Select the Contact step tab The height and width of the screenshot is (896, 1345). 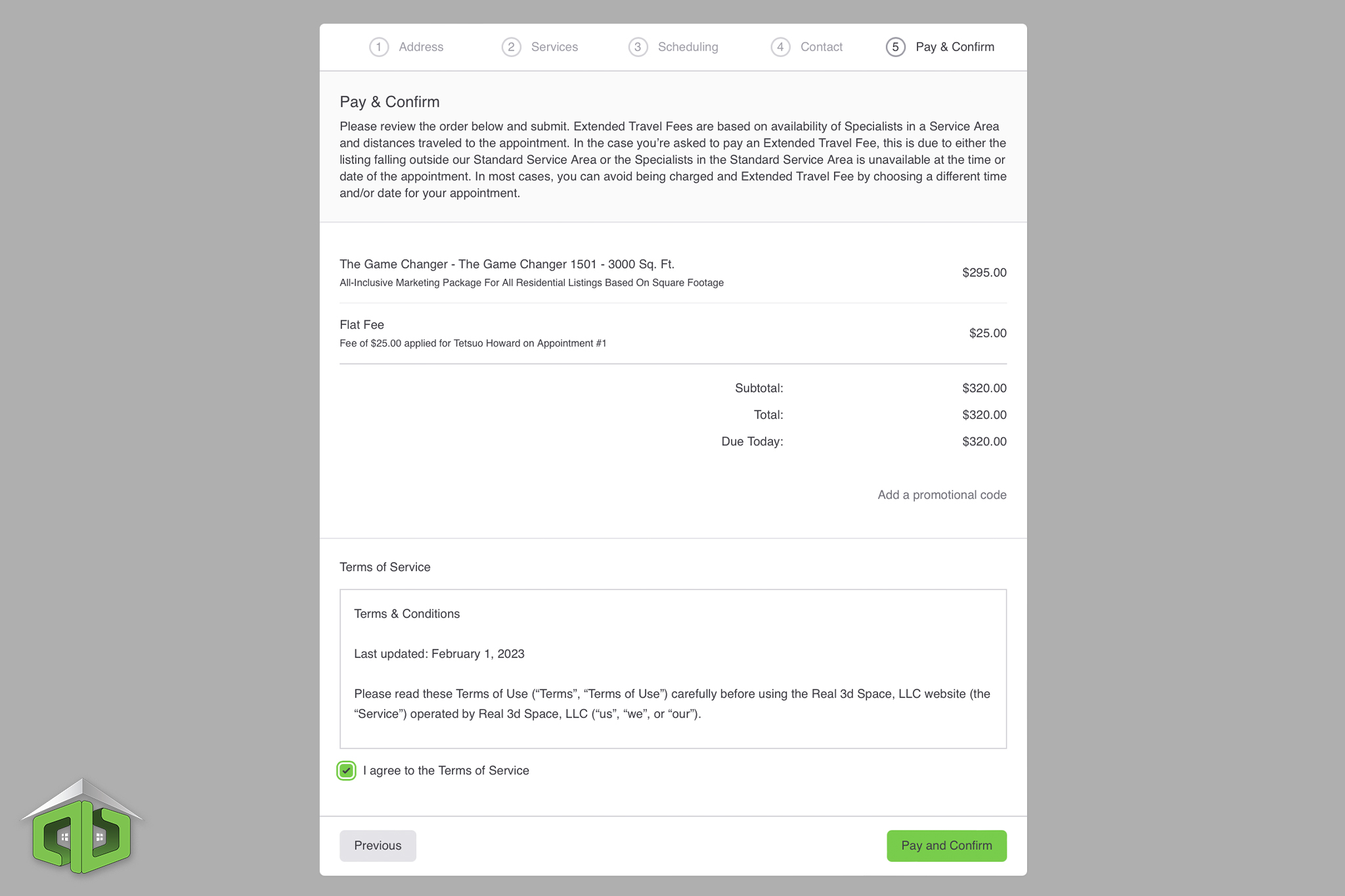point(807,47)
